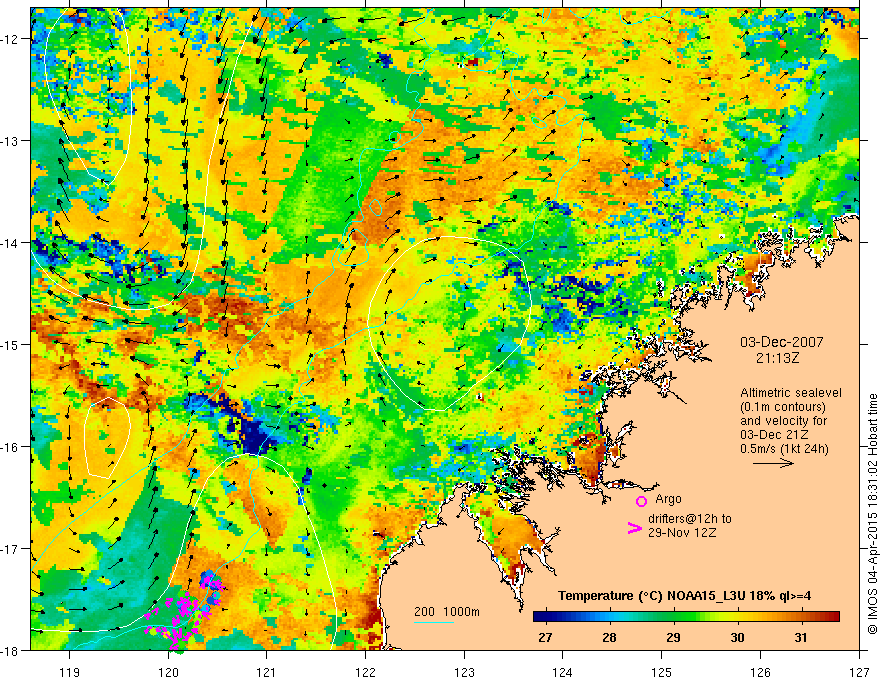Click the 'Altimetric sealevel' legend text
The image size is (880, 680).
coord(791,393)
